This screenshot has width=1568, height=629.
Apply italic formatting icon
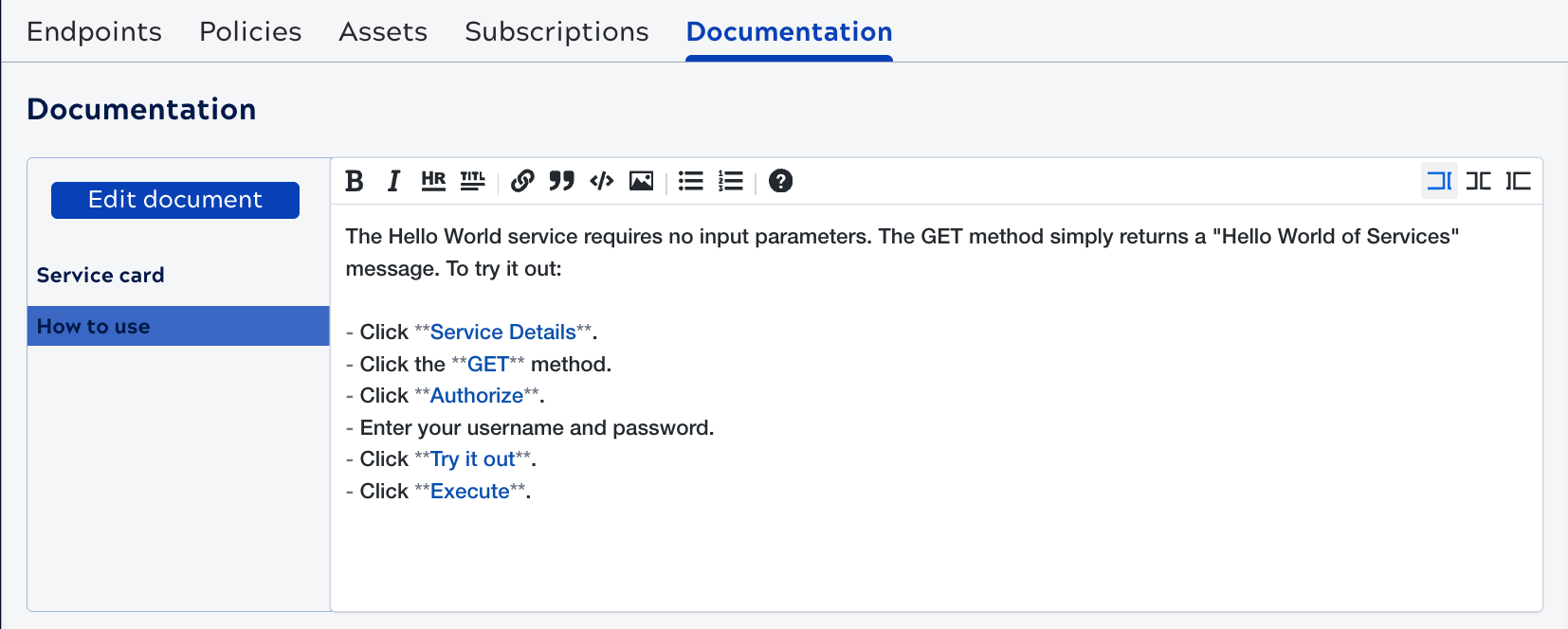click(x=394, y=181)
